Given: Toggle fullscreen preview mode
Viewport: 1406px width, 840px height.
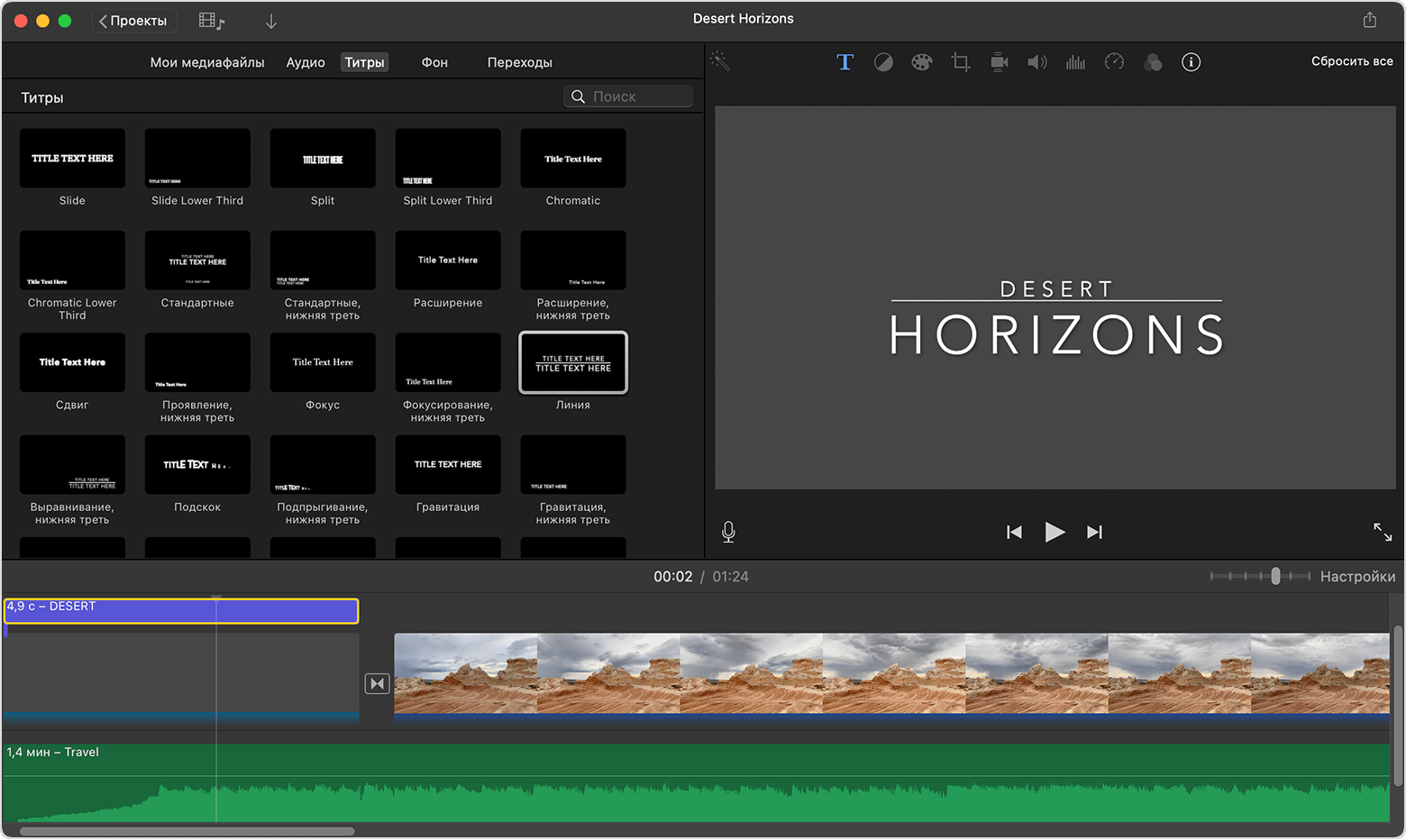Looking at the screenshot, I should (x=1383, y=532).
